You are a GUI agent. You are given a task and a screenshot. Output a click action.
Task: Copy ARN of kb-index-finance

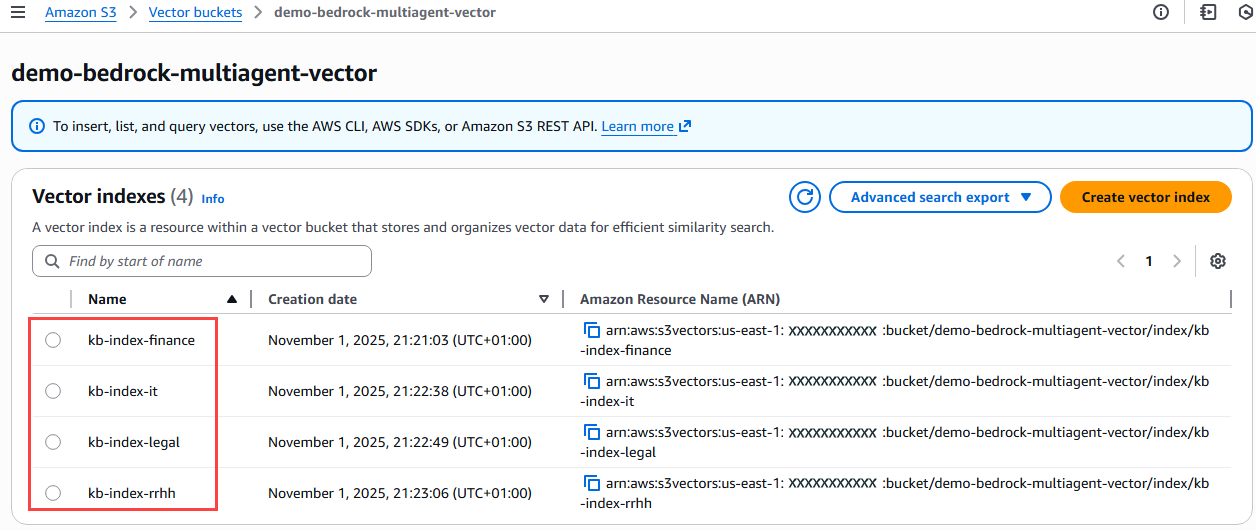(x=591, y=330)
